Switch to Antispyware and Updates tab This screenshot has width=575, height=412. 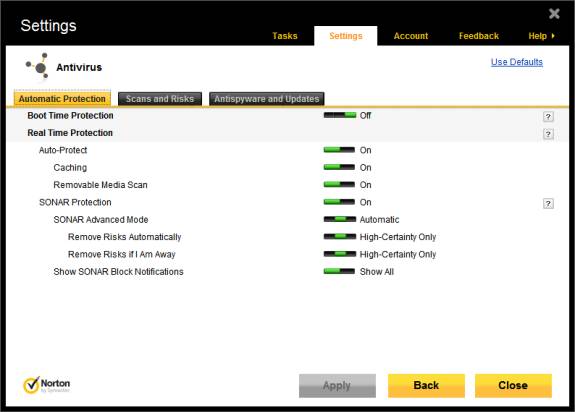[x=267, y=99]
